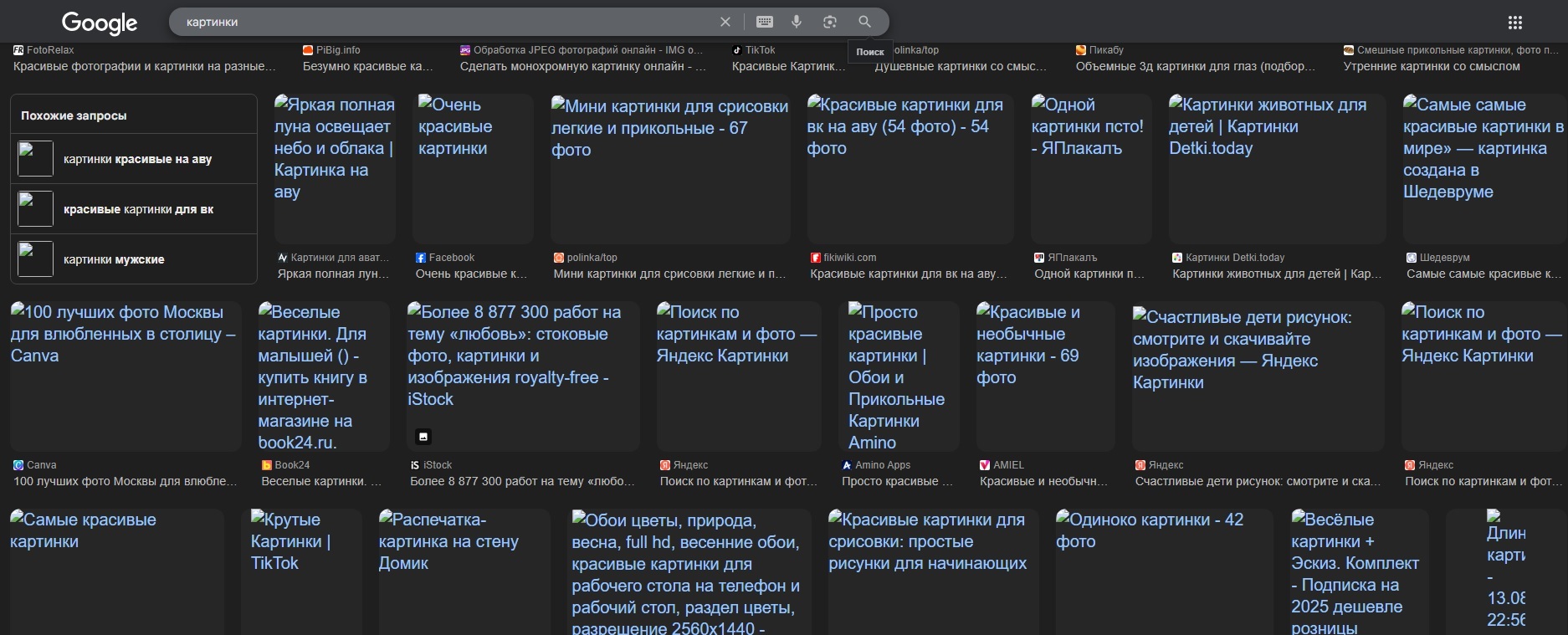Click the Facebook favicon icon
The image size is (1568, 635).
click(421, 258)
